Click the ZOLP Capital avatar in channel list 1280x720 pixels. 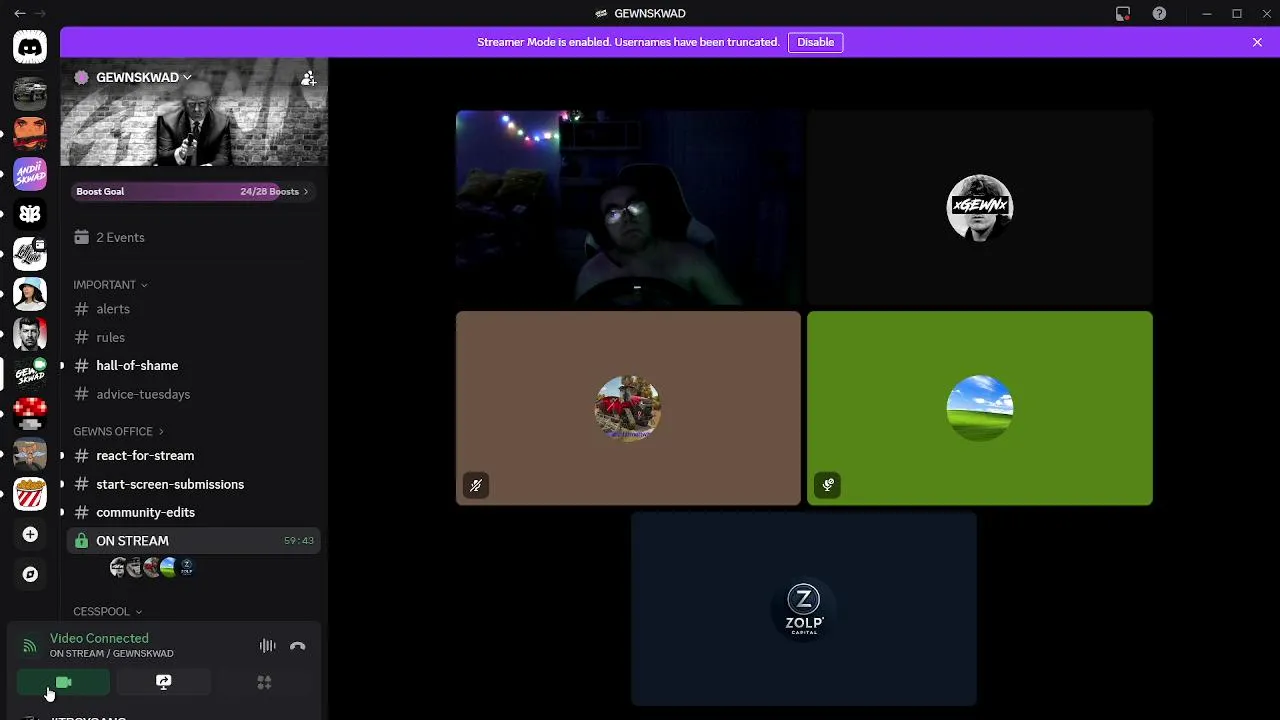(x=186, y=568)
